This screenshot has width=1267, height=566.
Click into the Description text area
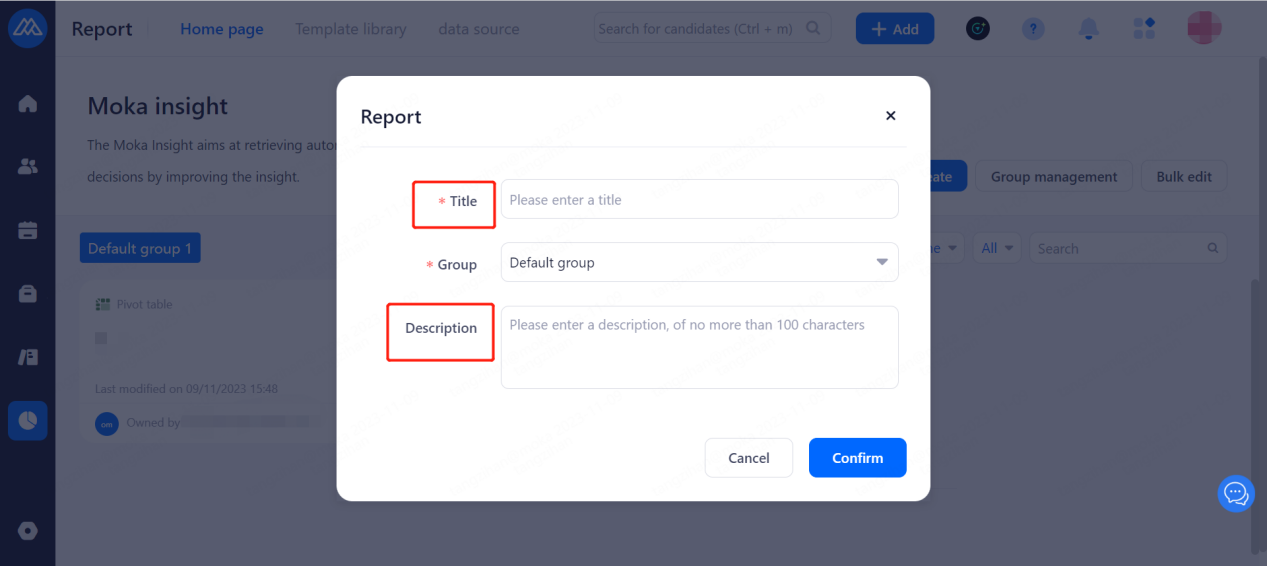coord(699,347)
